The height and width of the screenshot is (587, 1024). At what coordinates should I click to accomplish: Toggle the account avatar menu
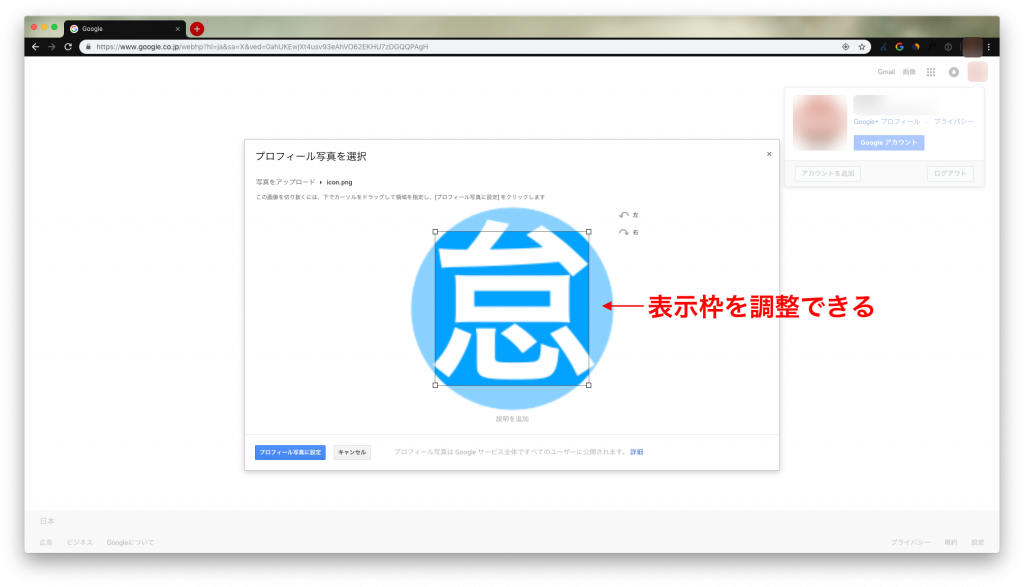[977, 72]
